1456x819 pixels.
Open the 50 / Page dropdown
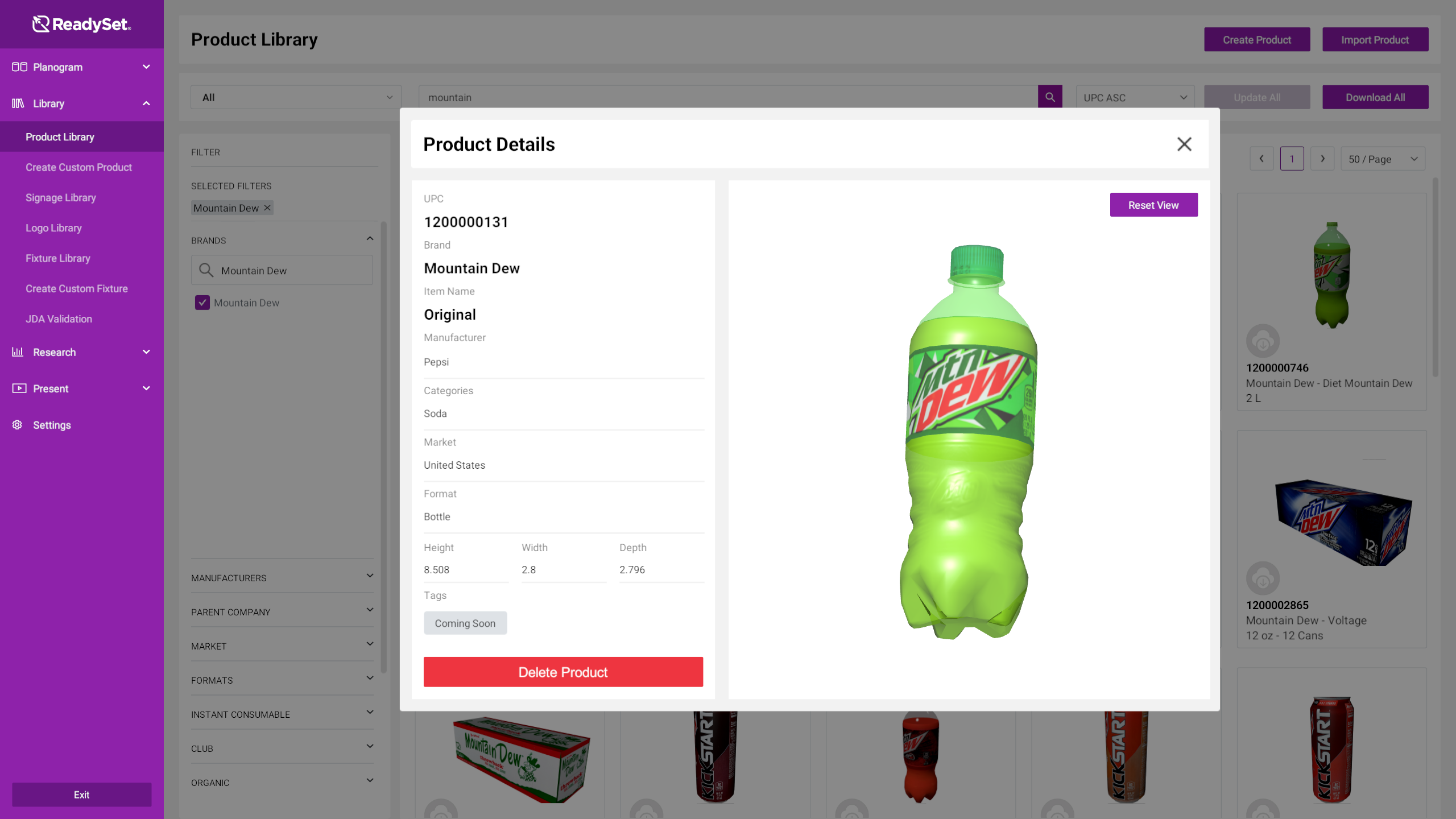(1383, 159)
